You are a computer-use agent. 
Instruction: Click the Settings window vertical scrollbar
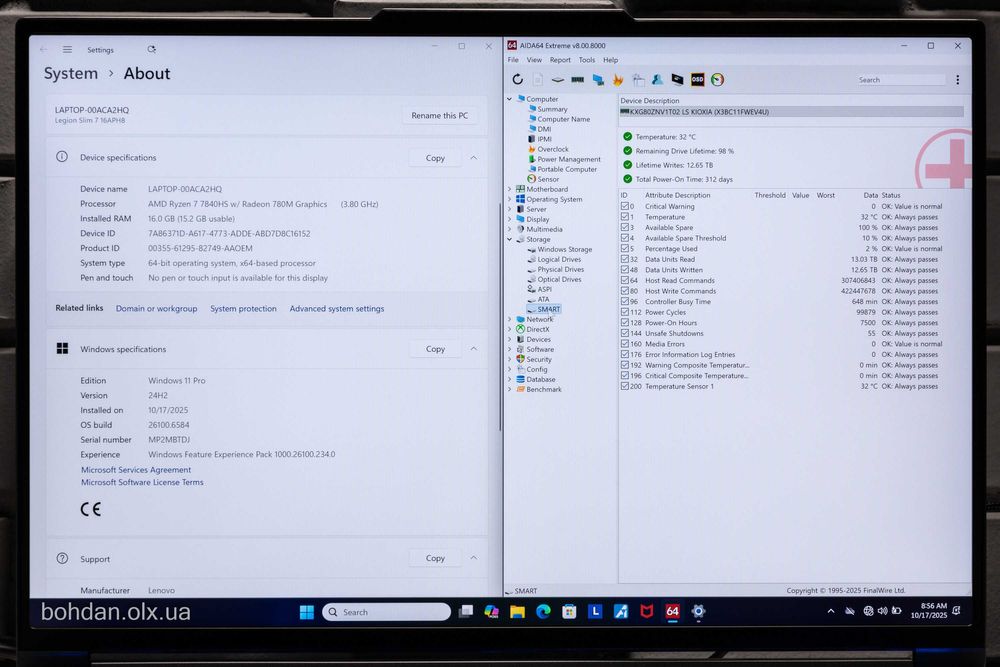[500, 317]
